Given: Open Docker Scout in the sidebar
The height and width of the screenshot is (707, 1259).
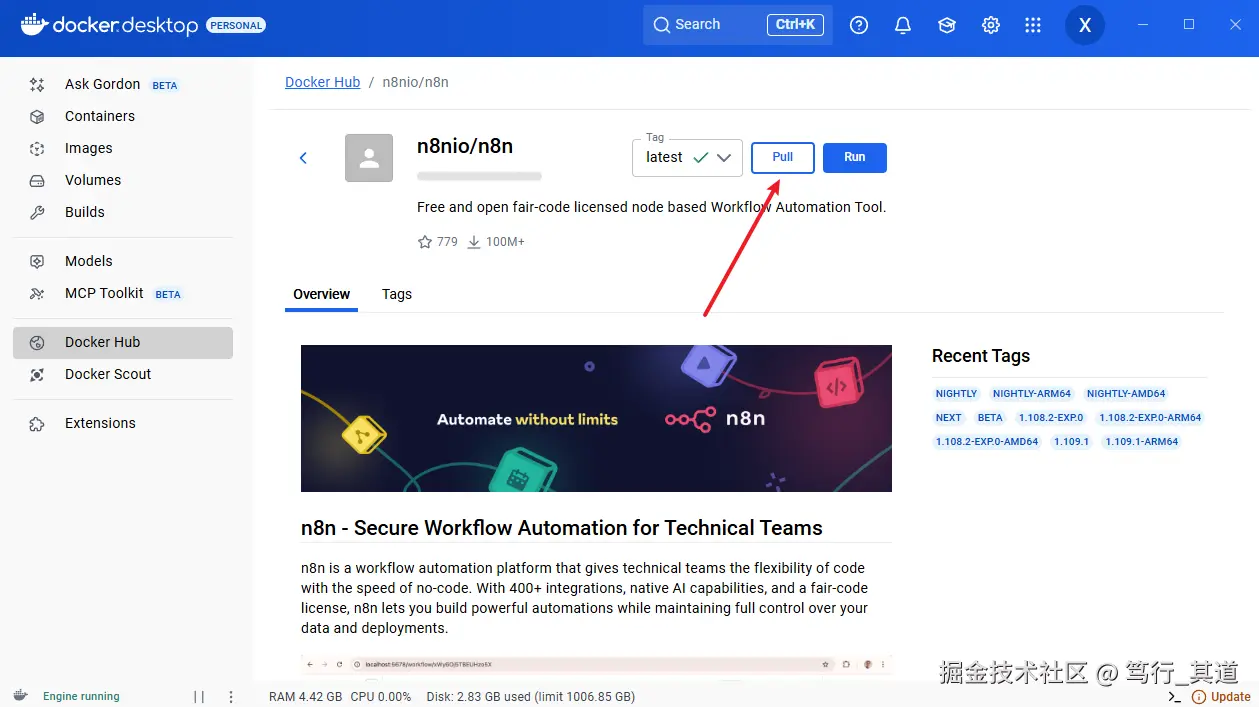Looking at the screenshot, I should (x=123, y=374).
